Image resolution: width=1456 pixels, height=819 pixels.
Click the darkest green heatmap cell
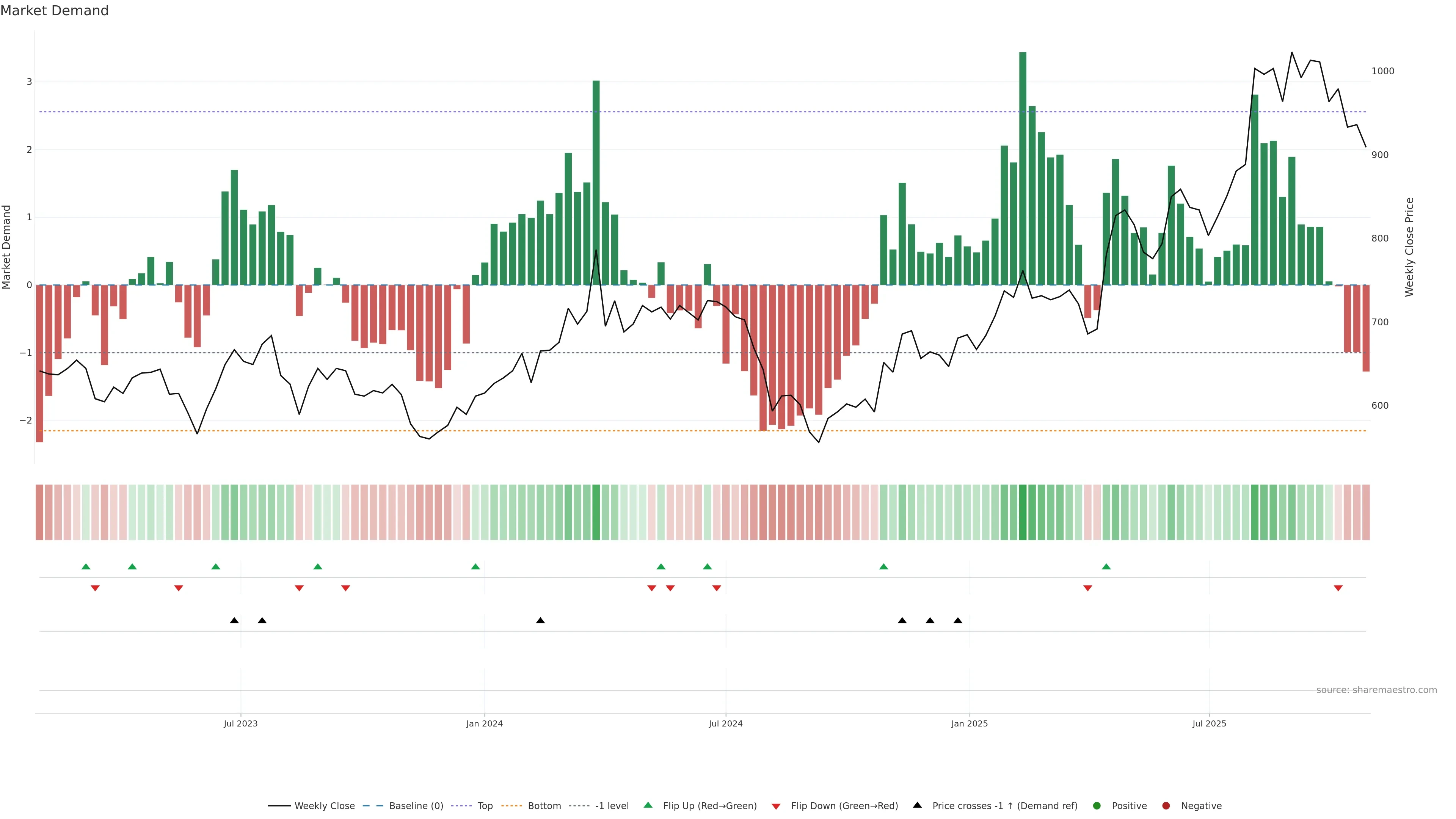(x=1023, y=512)
